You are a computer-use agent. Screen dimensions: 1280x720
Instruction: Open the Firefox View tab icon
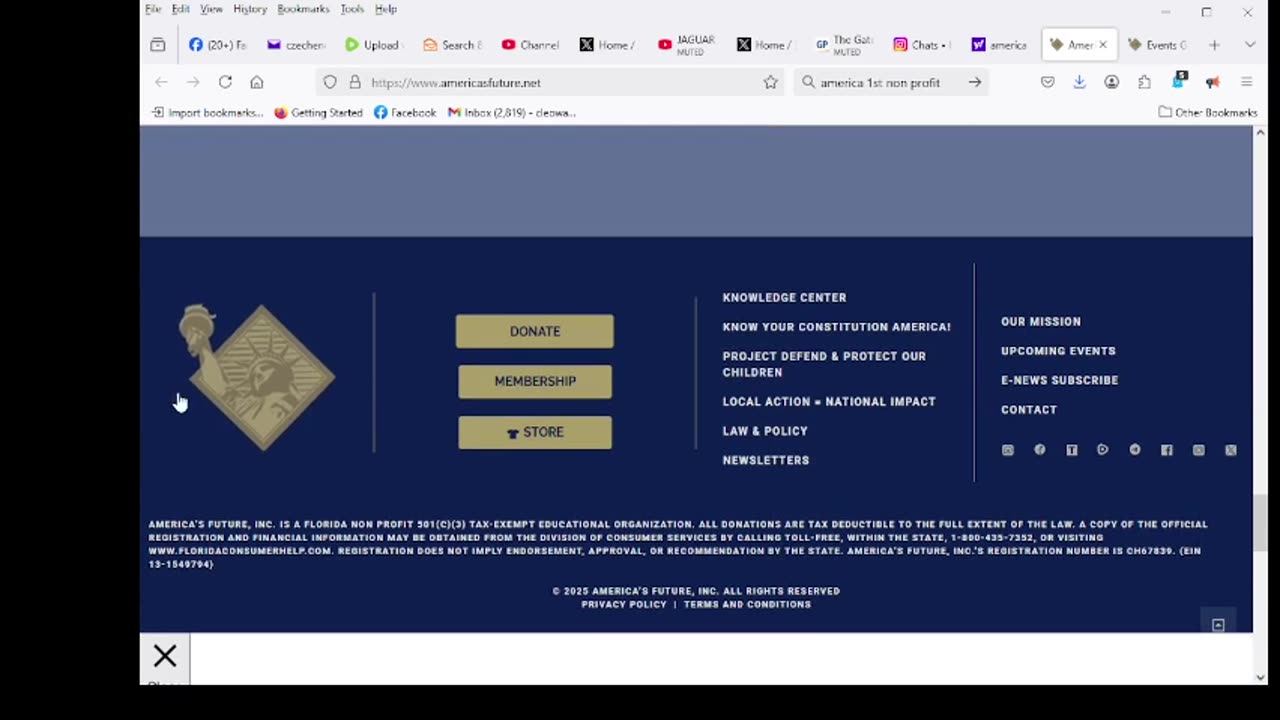(x=158, y=45)
